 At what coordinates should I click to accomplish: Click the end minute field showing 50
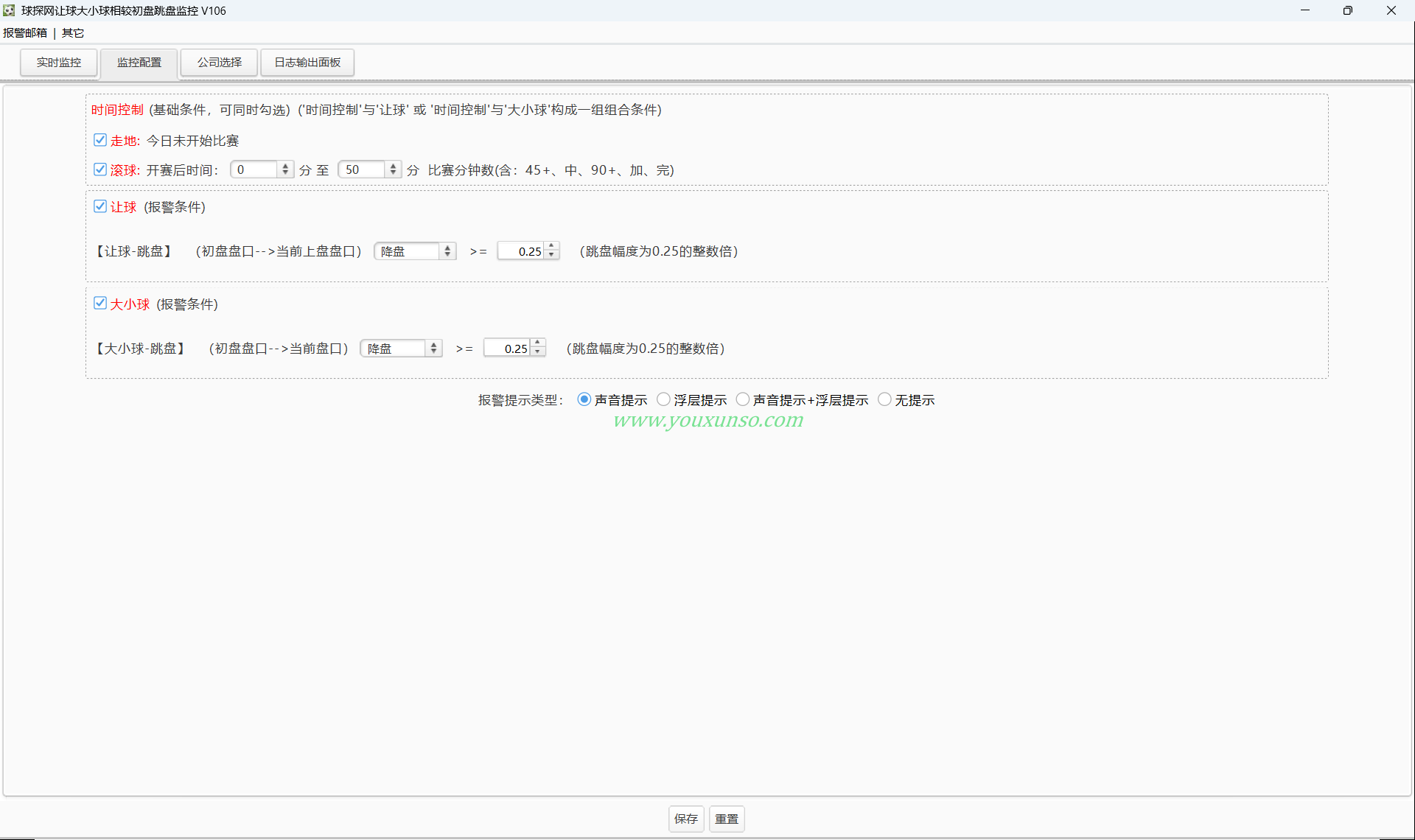(x=363, y=170)
